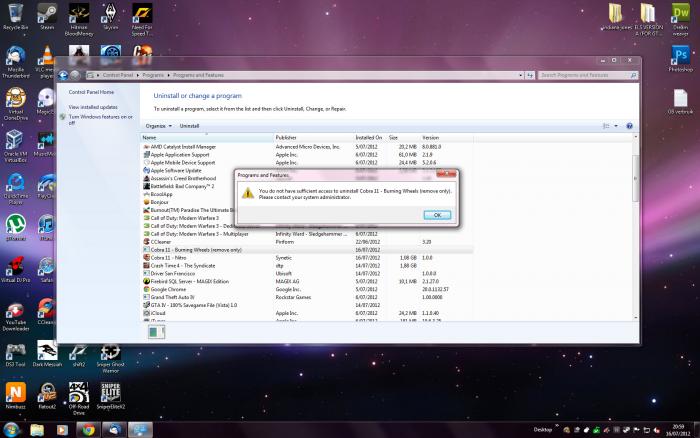This screenshot has width=700, height=438.
Task: Click the taskbar clock showing 20:59
Action: pos(678,430)
